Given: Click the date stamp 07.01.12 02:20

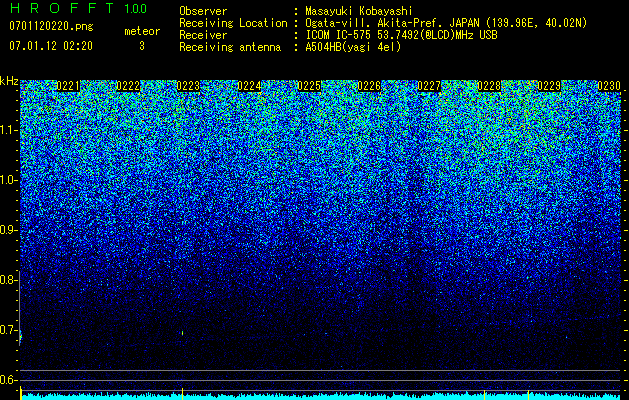Looking at the screenshot, I should click(x=51, y=45).
